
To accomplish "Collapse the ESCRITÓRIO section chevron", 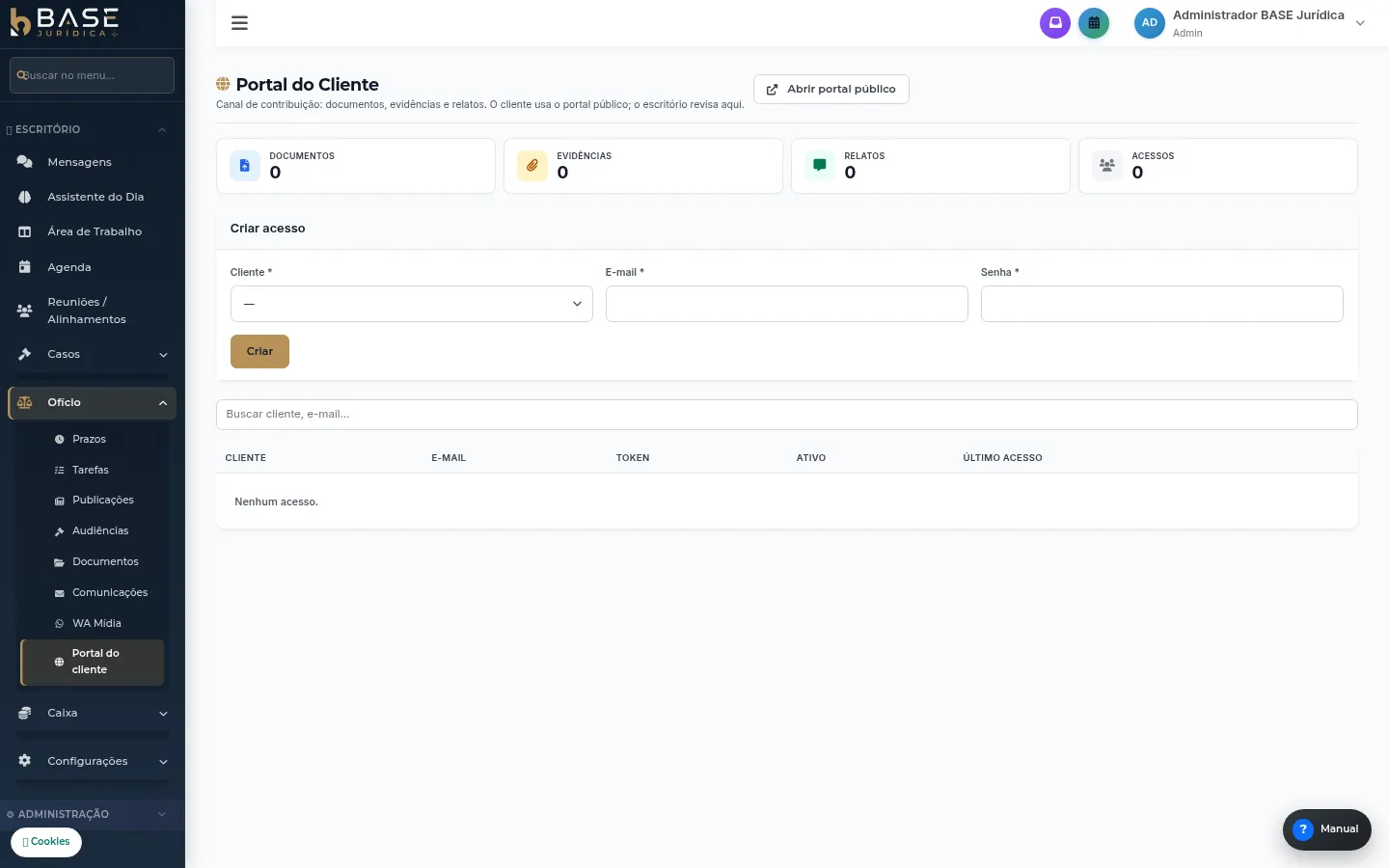I will (162, 129).
